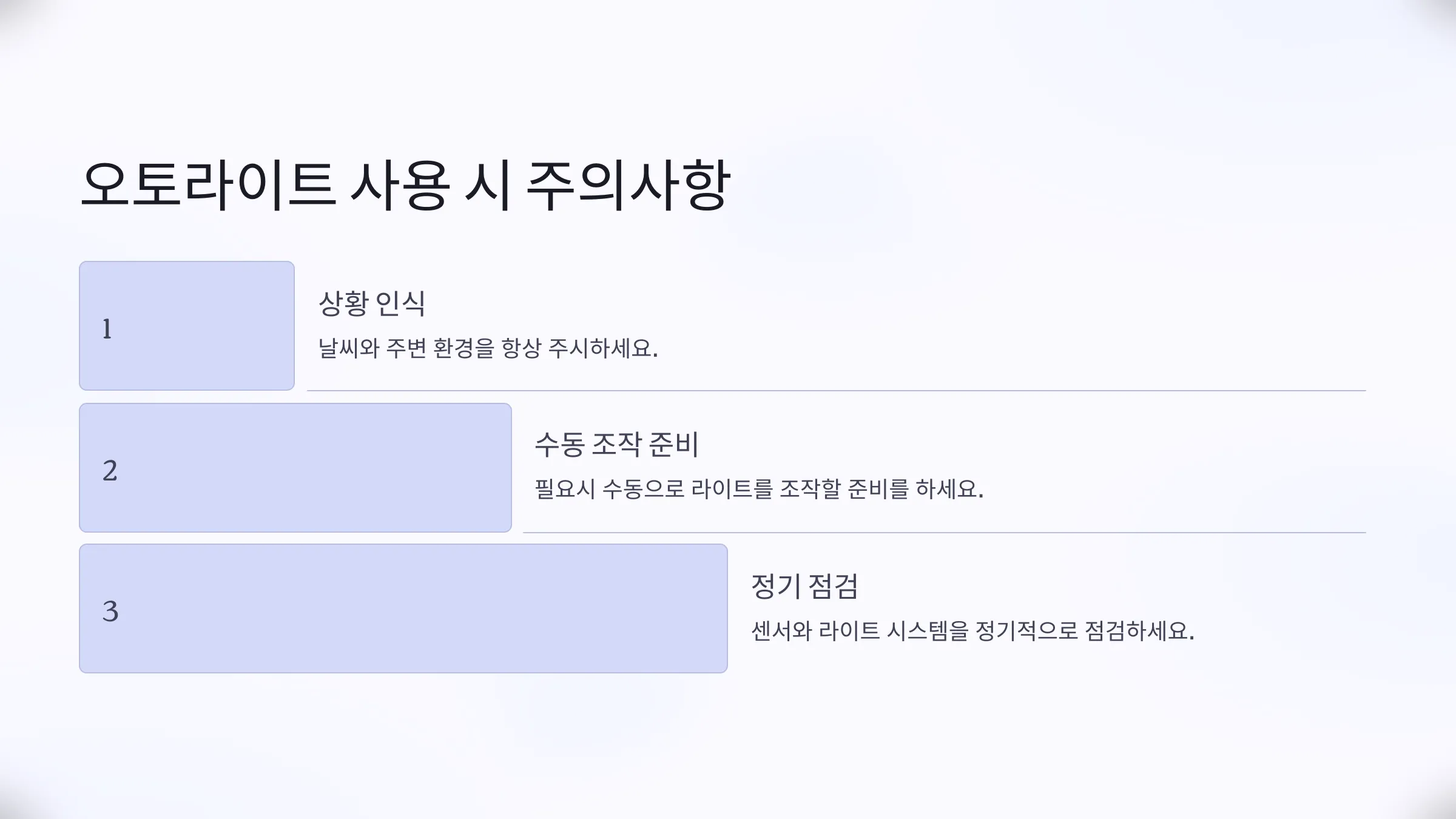Screen dimensions: 1456x819
Task: Click the word 날씨와 in first description
Action: (349, 348)
